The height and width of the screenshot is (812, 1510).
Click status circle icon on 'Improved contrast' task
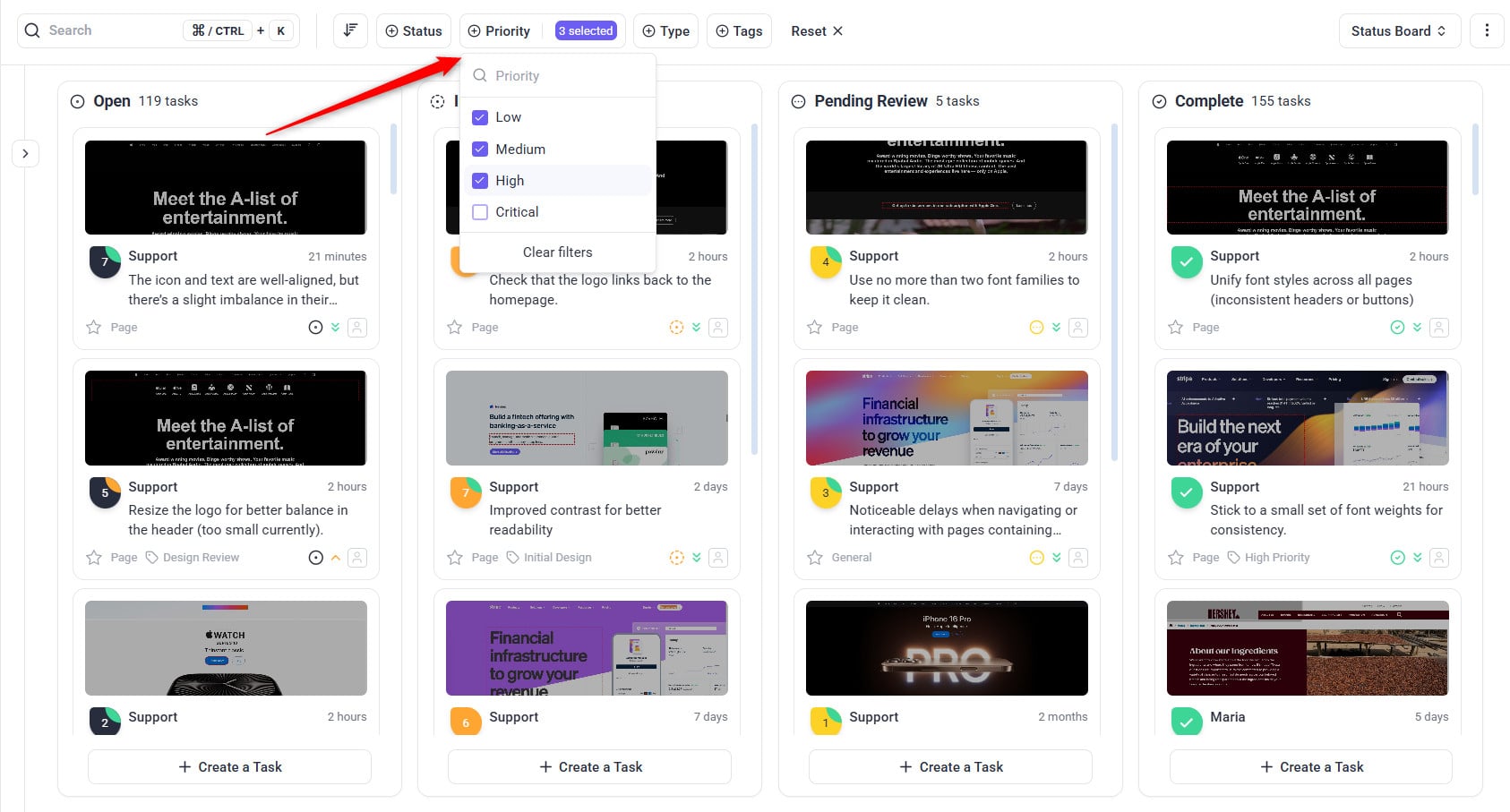pyautogui.click(x=676, y=558)
